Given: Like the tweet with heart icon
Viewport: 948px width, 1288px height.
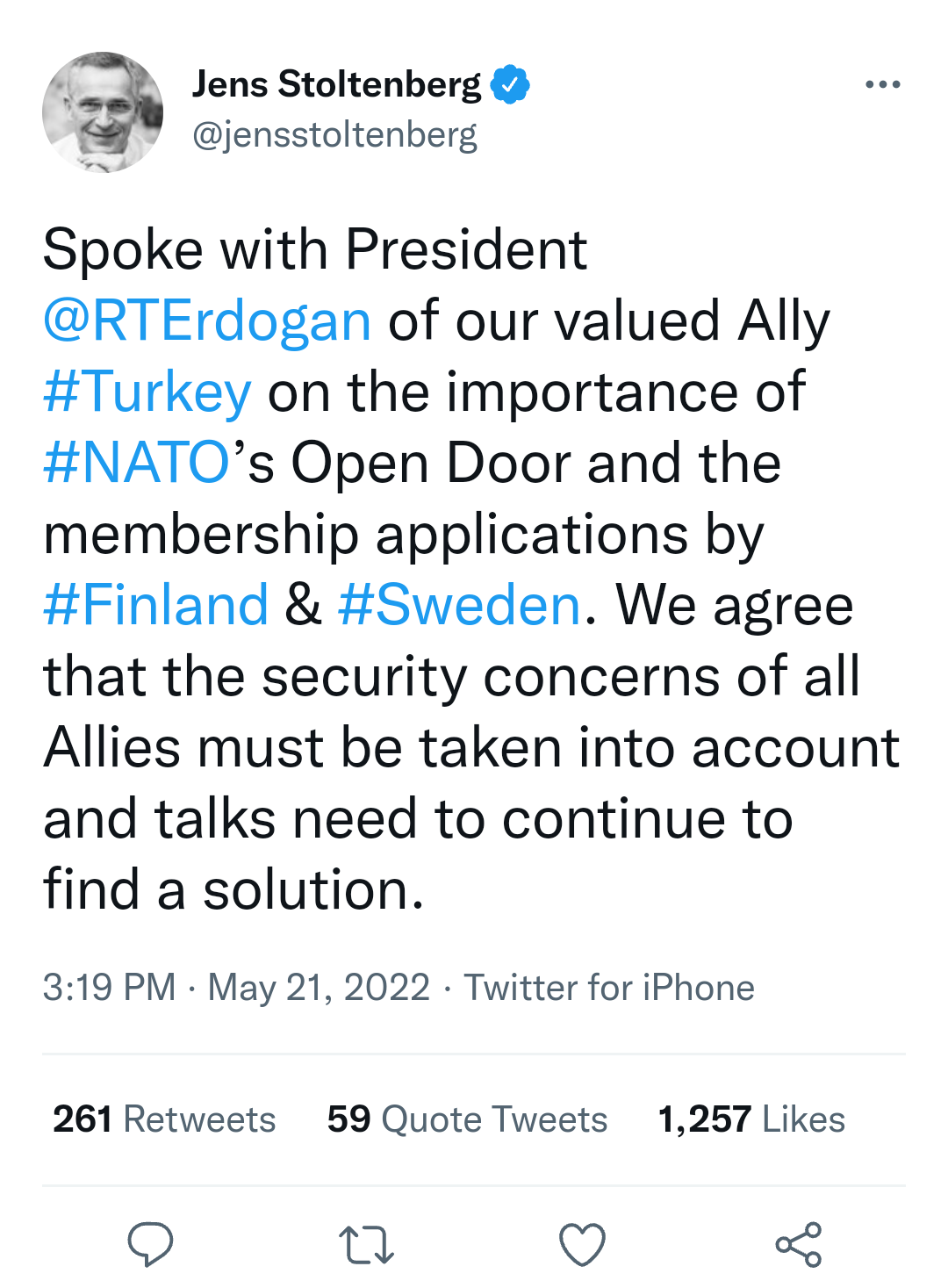Looking at the screenshot, I should pos(582,1244).
